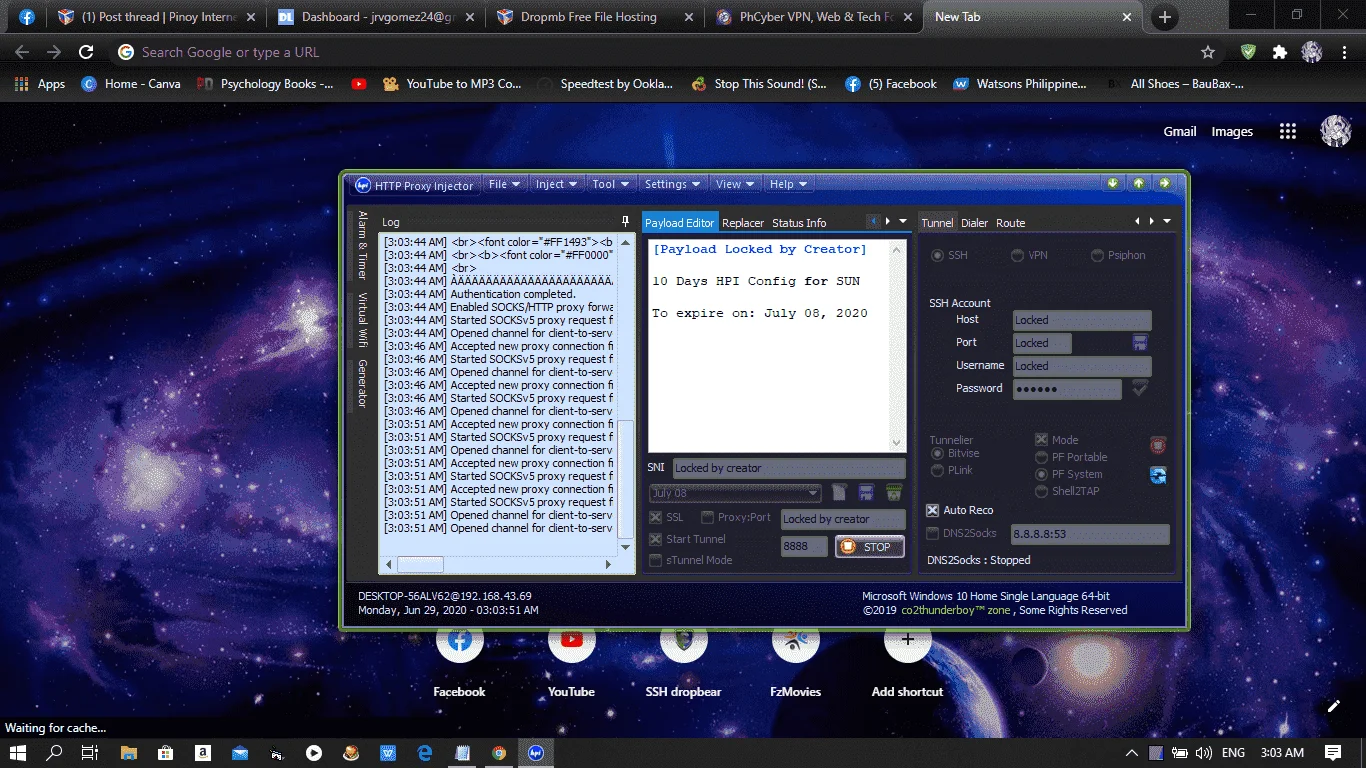
Task: Open the Alarm & Timer side tab
Action: (x=363, y=246)
